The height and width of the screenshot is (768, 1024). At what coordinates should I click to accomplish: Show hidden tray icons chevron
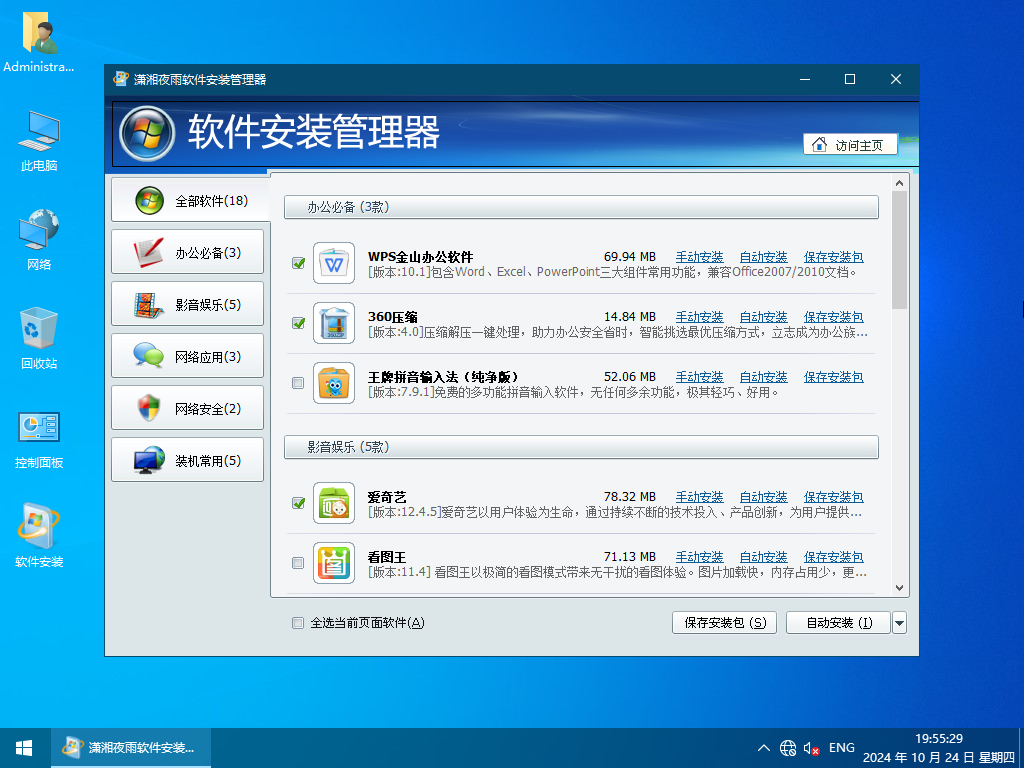click(763, 748)
